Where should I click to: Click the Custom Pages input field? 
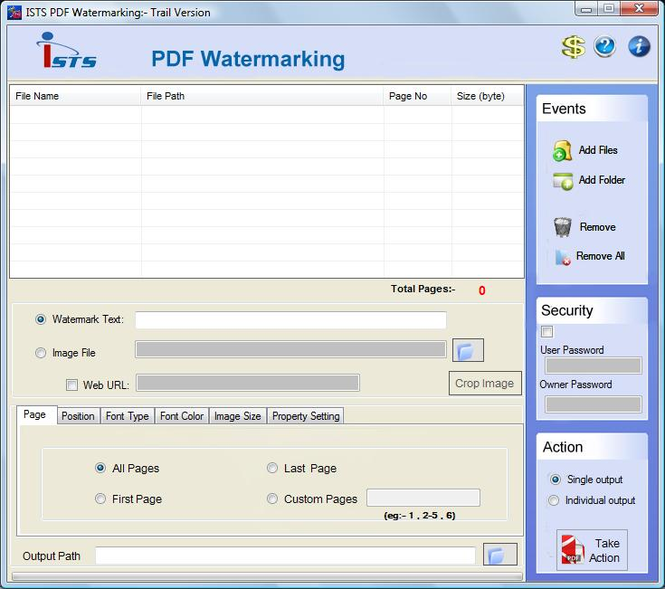pos(423,497)
